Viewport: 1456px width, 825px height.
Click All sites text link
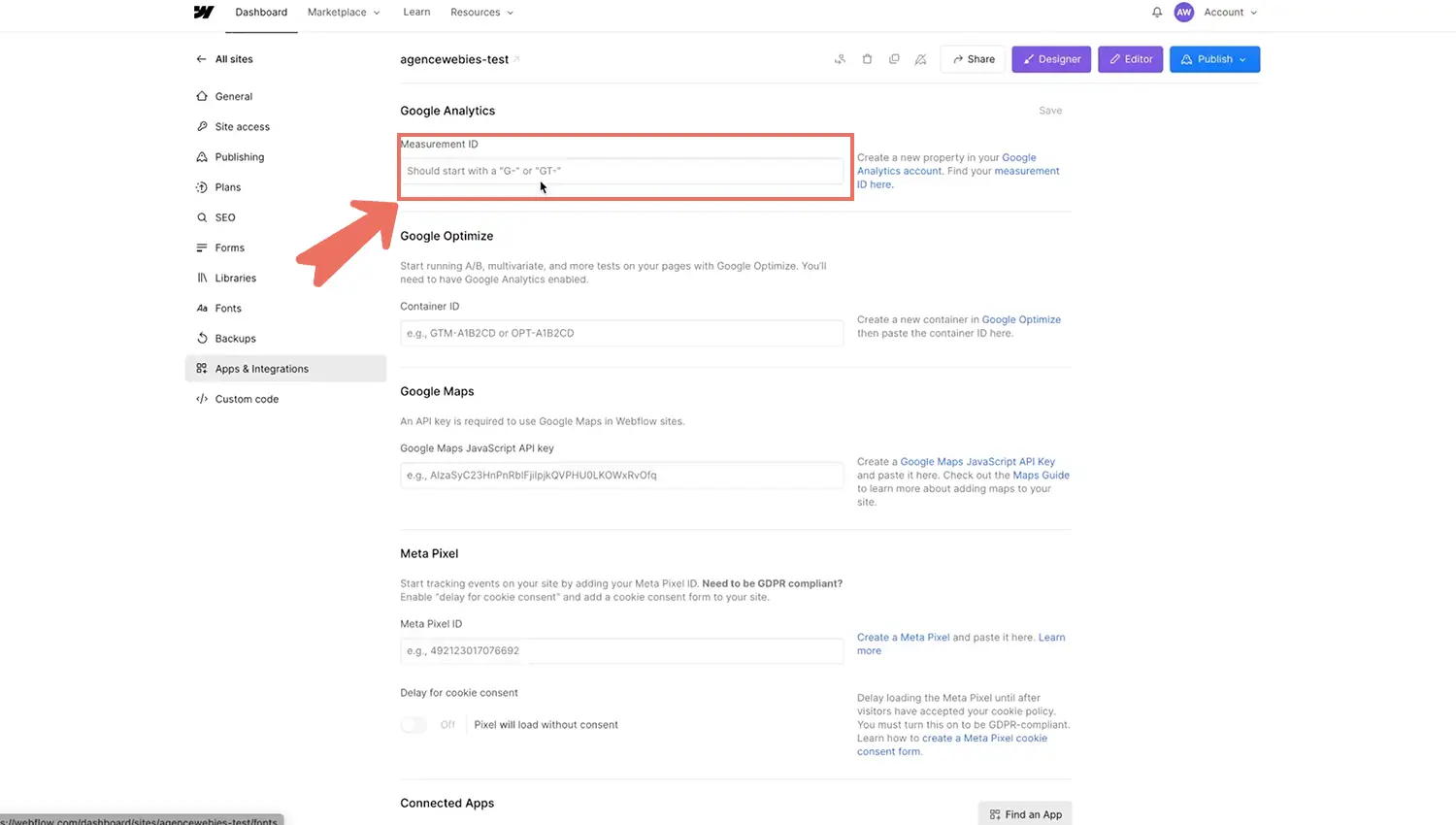[234, 59]
